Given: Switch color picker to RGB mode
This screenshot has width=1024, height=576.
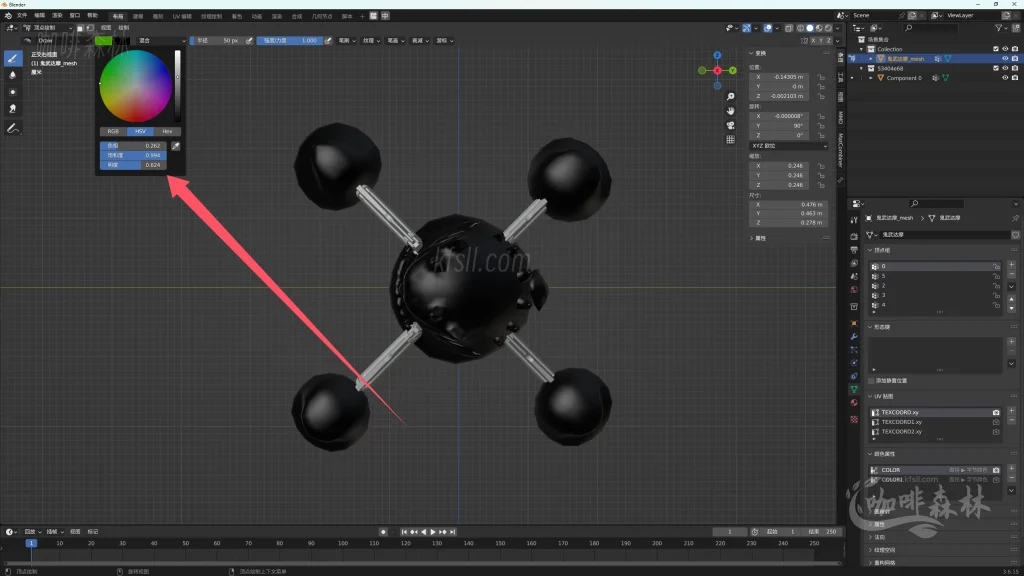Looking at the screenshot, I should (x=112, y=131).
